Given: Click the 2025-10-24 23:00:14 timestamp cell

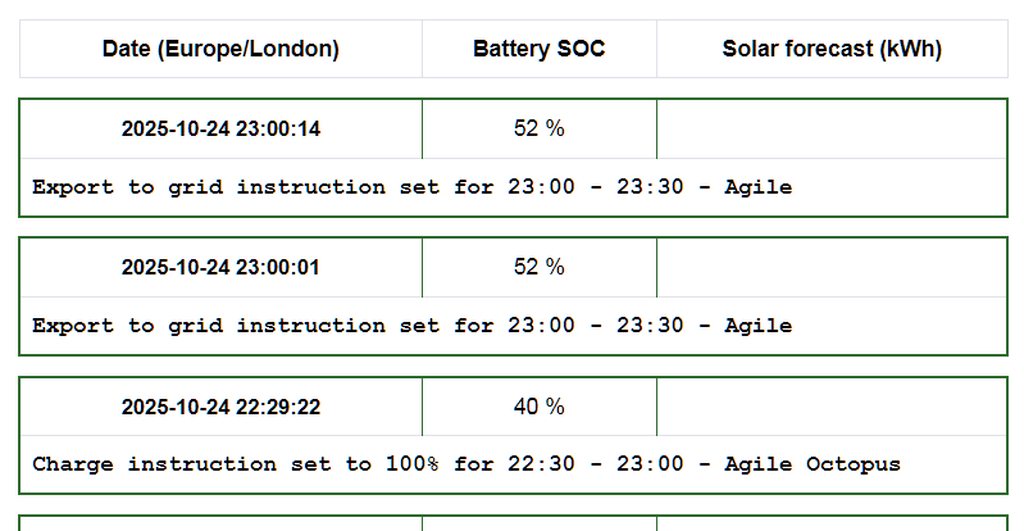Looking at the screenshot, I should click(221, 129).
